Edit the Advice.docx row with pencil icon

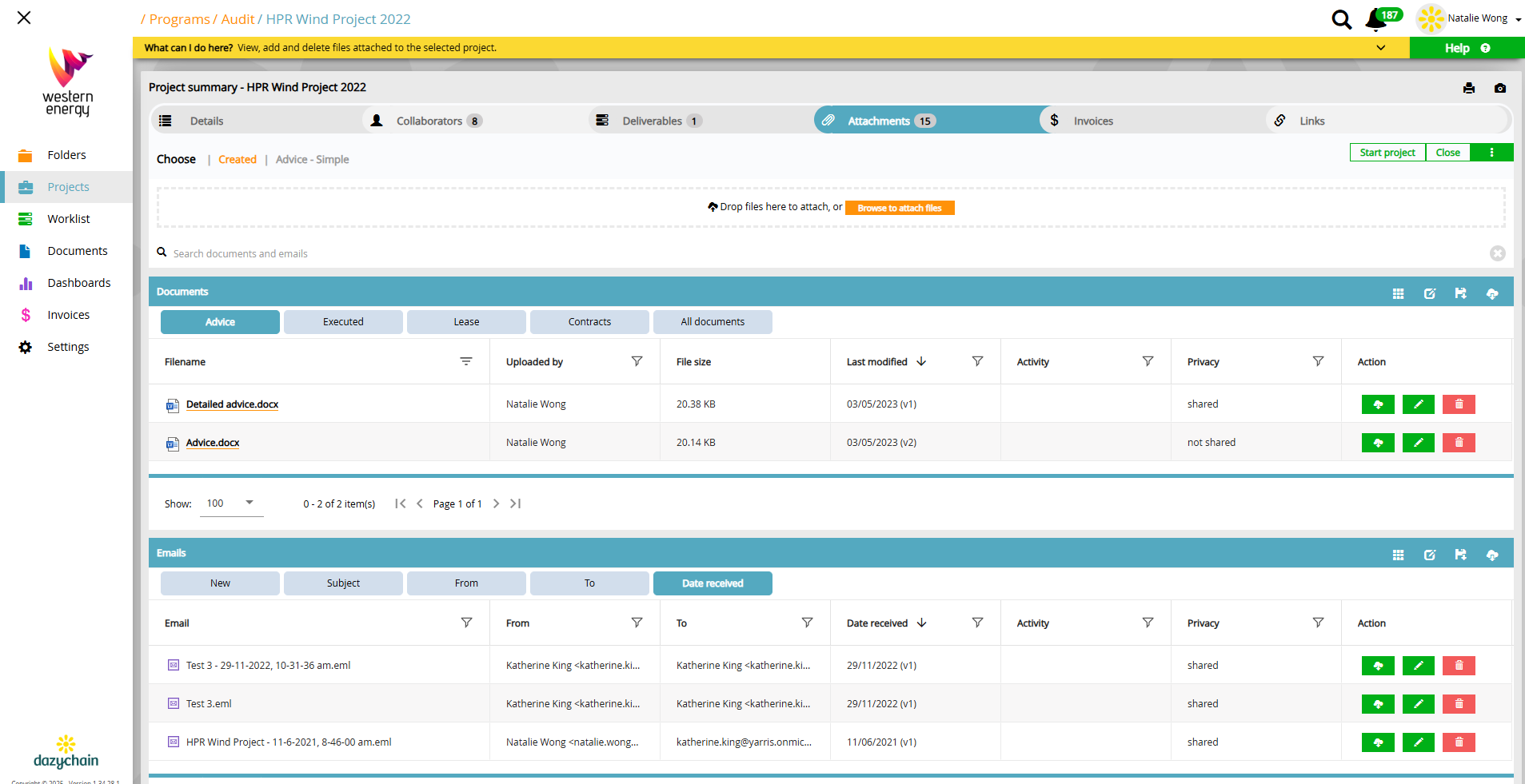coord(1419,443)
